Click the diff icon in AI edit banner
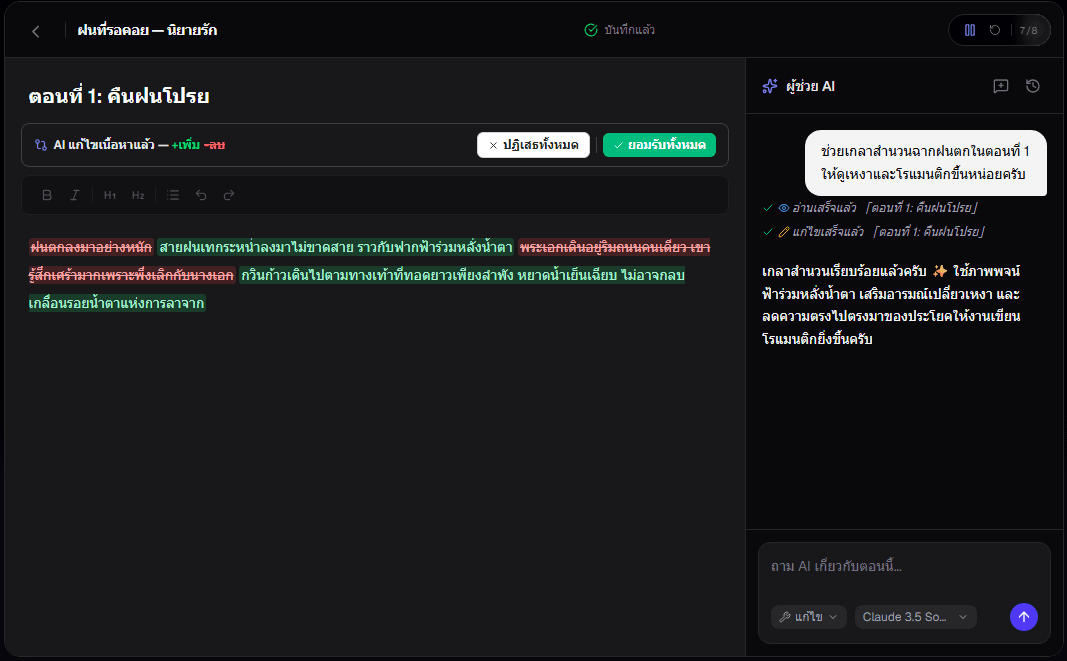 [41, 145]
